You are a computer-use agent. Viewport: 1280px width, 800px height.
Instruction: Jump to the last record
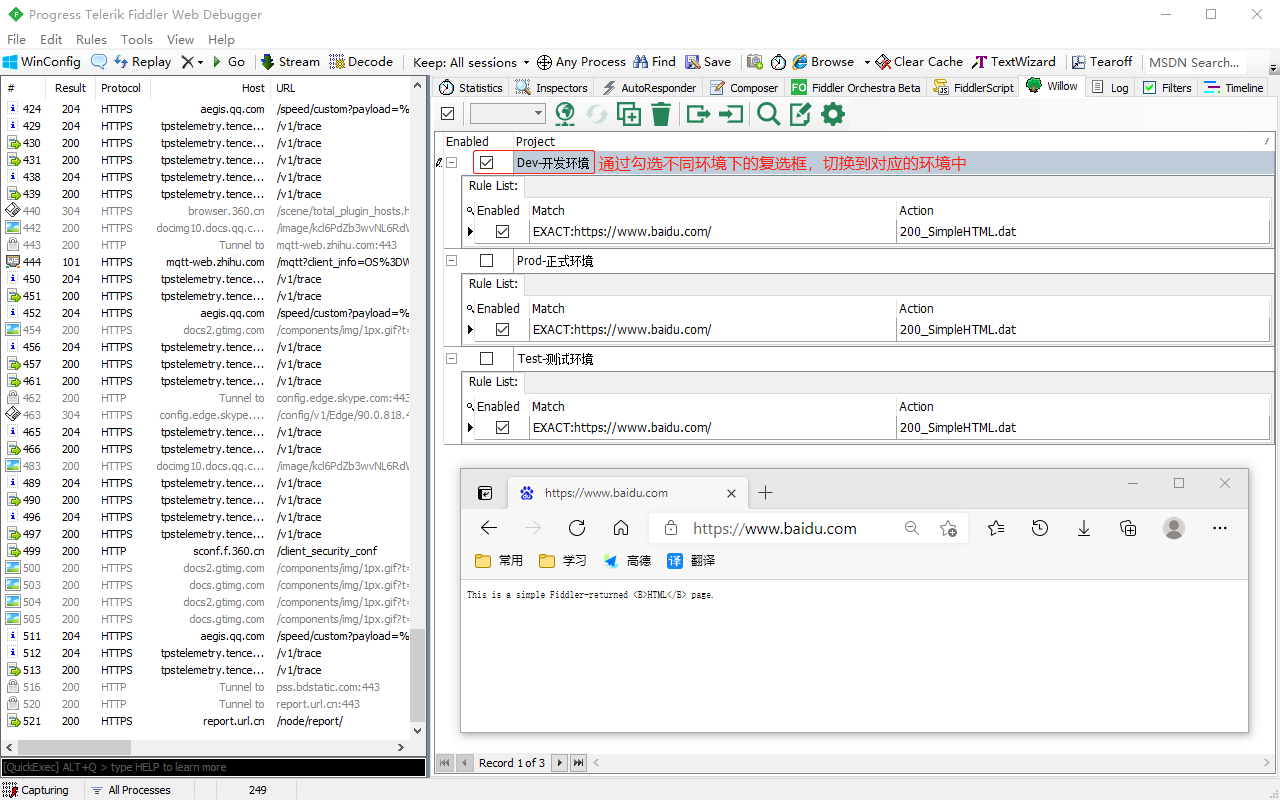click(578, 763)
